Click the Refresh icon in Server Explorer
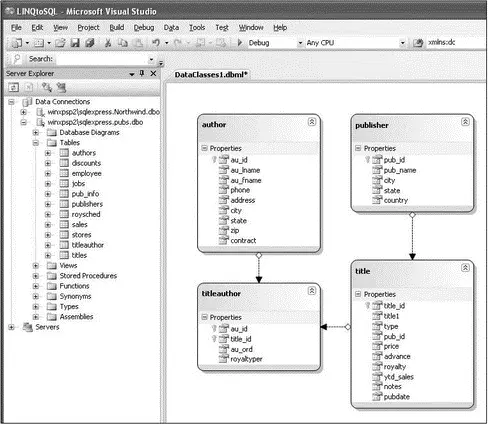Screen dimensions: 488x425 [x=14, y=87]
